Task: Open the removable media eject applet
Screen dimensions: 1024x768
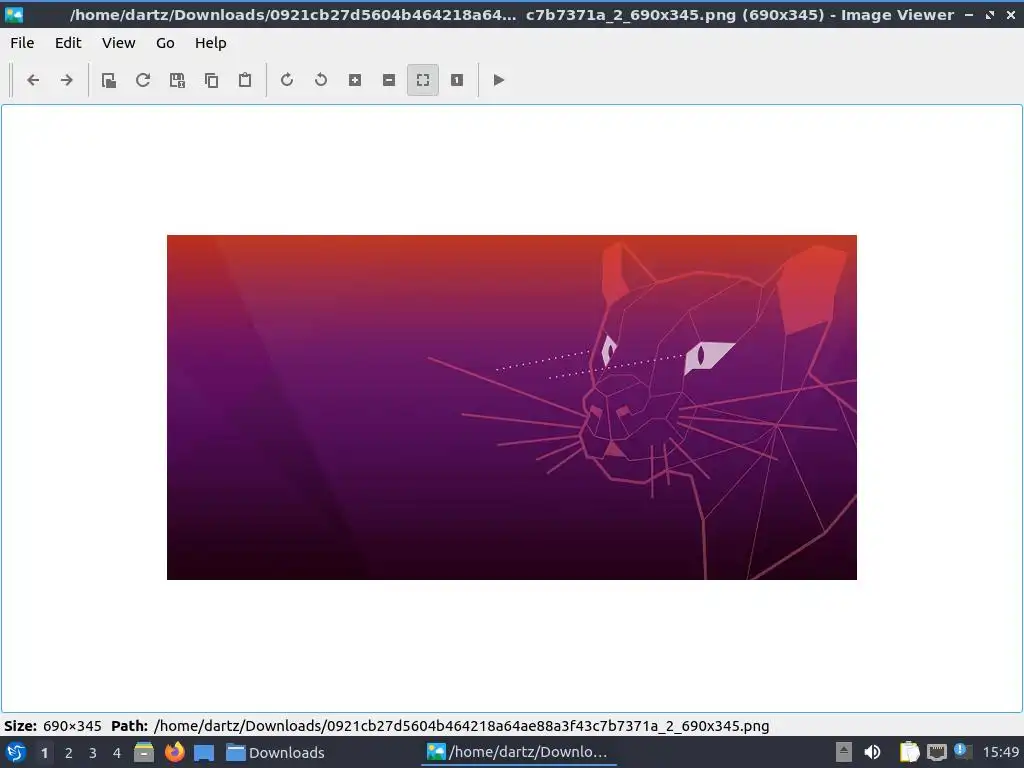Action: (x=844, y=752)
